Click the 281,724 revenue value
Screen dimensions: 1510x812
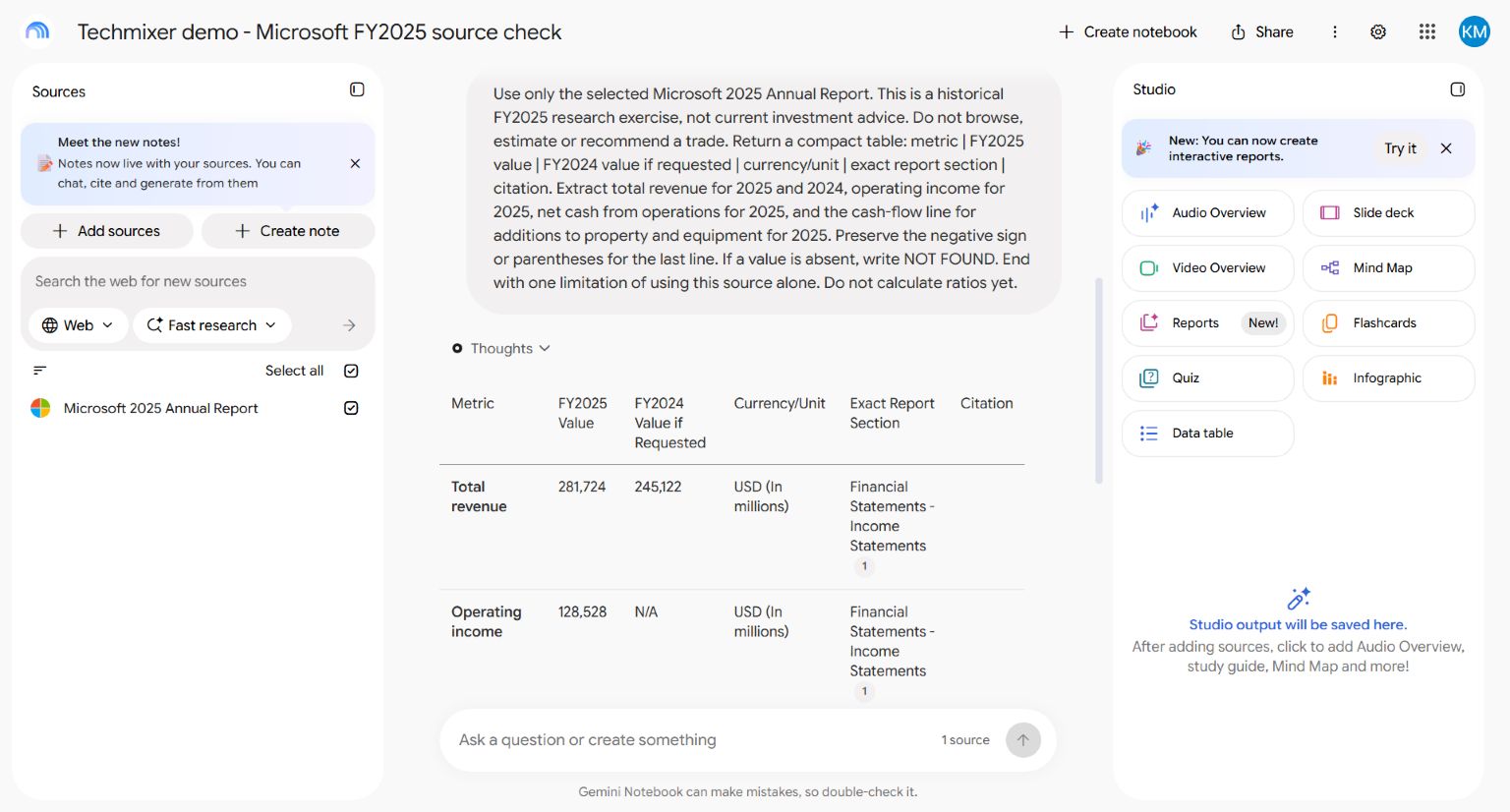(x=582, y=487)
